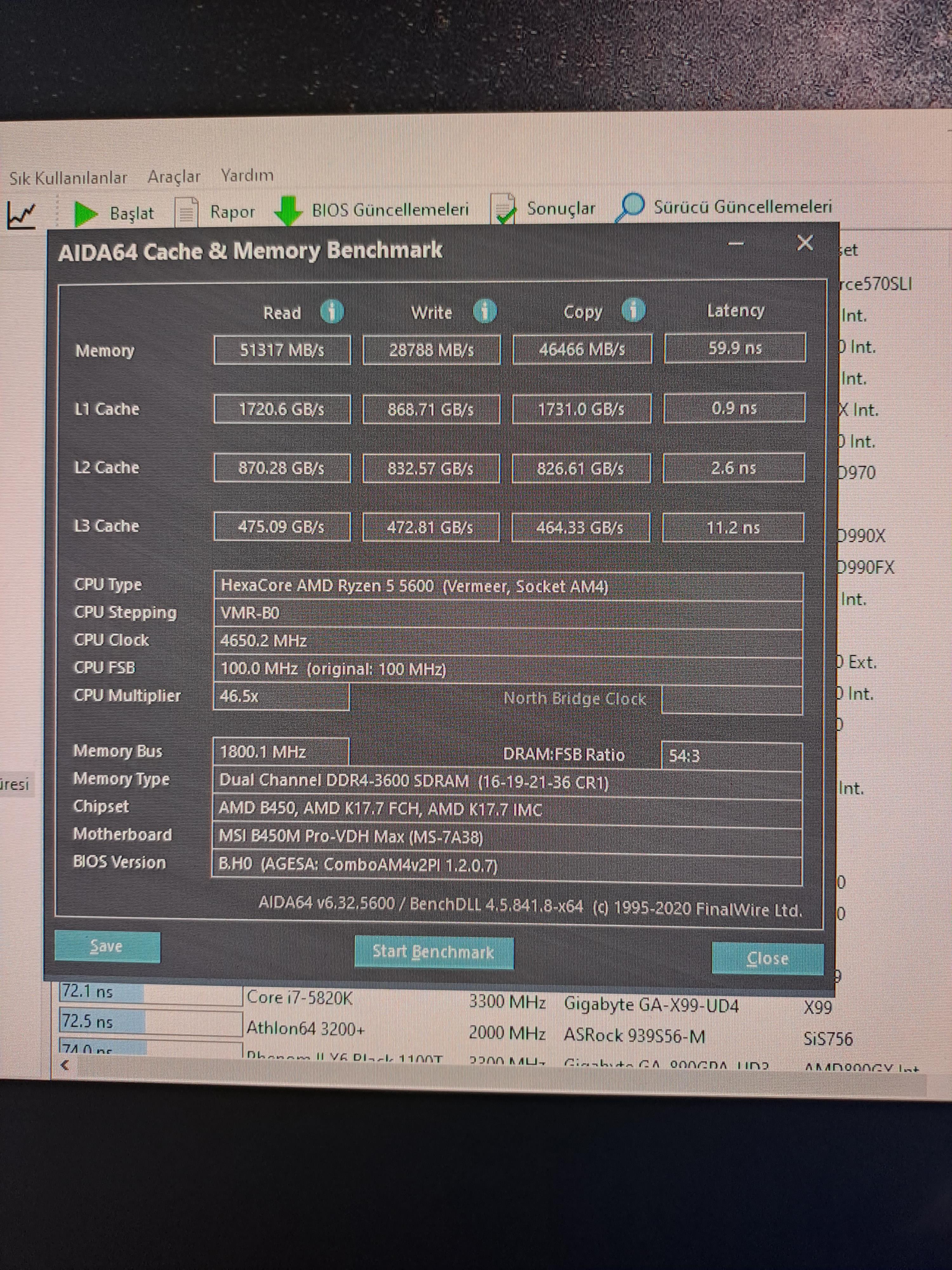Click L3 Cache latency 11.2 ns

(x=733, y=527)
